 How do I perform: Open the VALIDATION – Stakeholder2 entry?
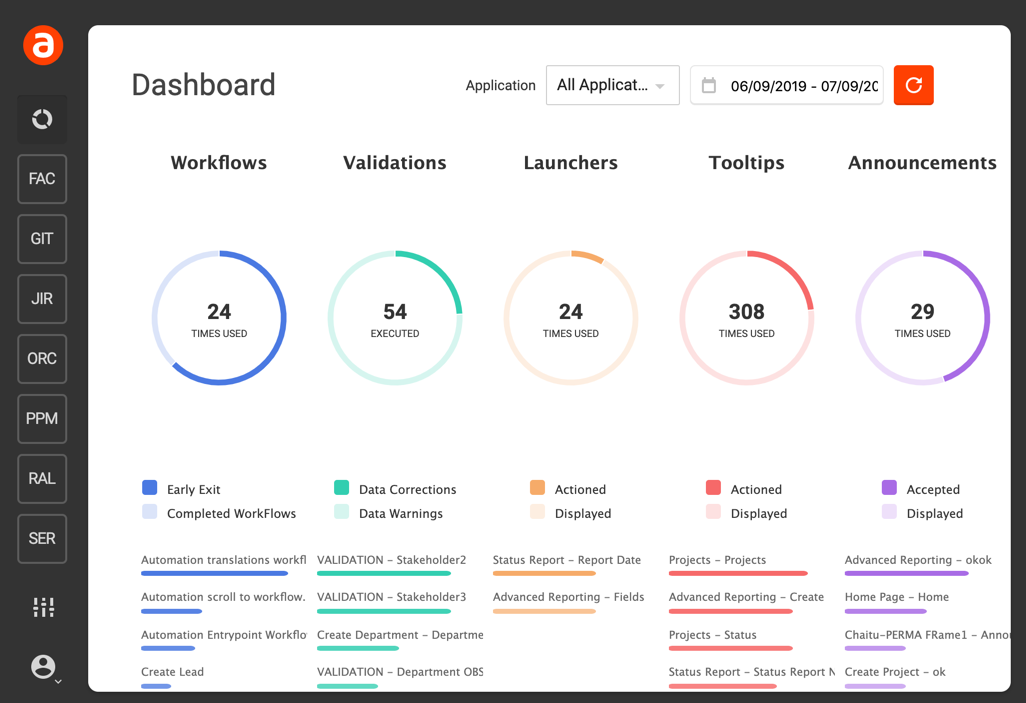pyautogui.click(x=391, y=560)
